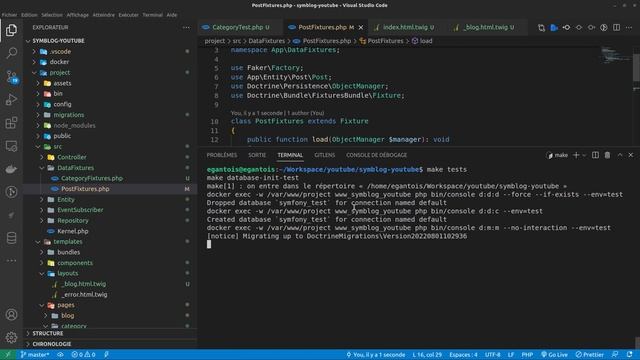Screen dimensions: 640x360
Task: Change language mode PHP in status bar
Action: point(527,355)
